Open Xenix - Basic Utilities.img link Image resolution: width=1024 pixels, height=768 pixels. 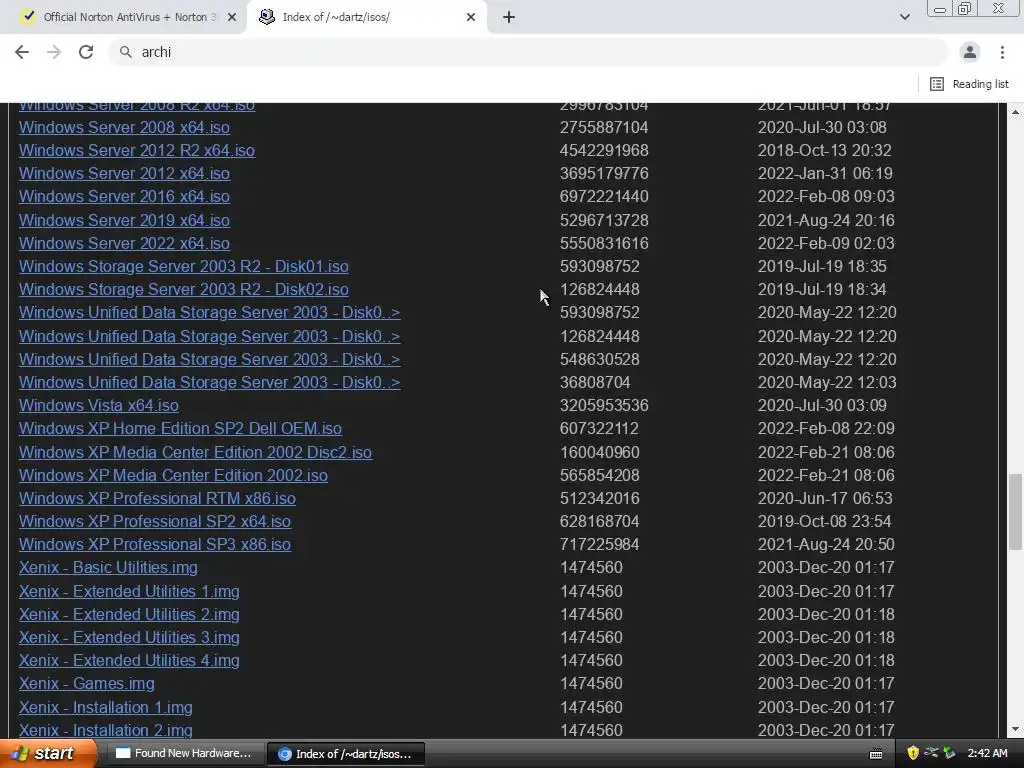click(x=108, y=568)
